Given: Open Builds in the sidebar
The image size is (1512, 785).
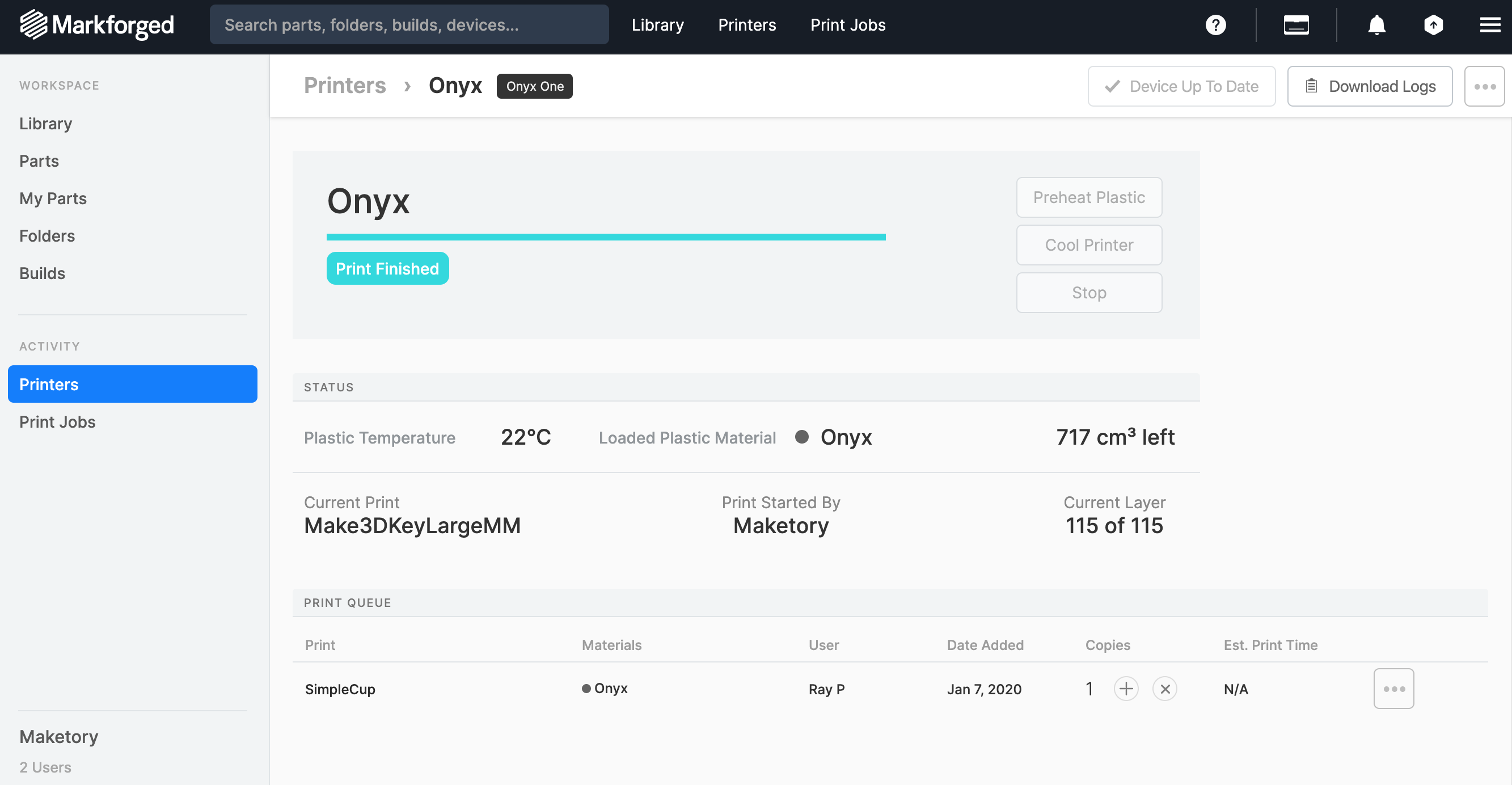Looking at the screenshot, I should click(43, 273).
